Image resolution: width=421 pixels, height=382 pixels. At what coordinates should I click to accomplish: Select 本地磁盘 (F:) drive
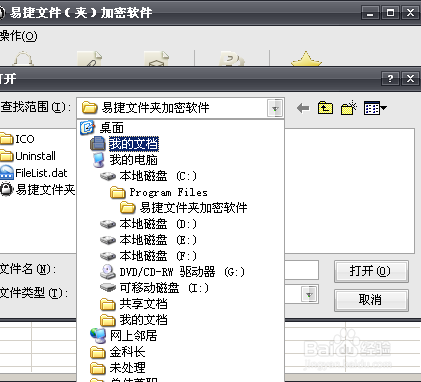coord(149,256)
